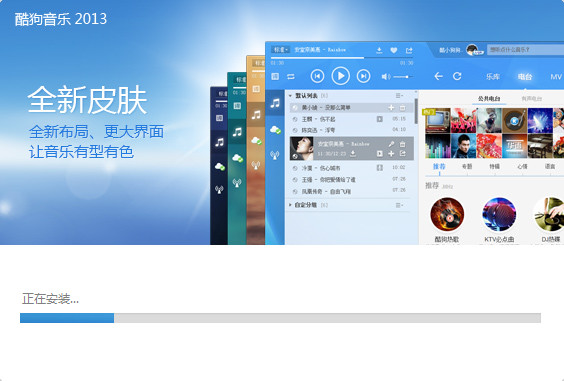
Task: Click the user avatar in the preview header
Action: coord(472,50)
